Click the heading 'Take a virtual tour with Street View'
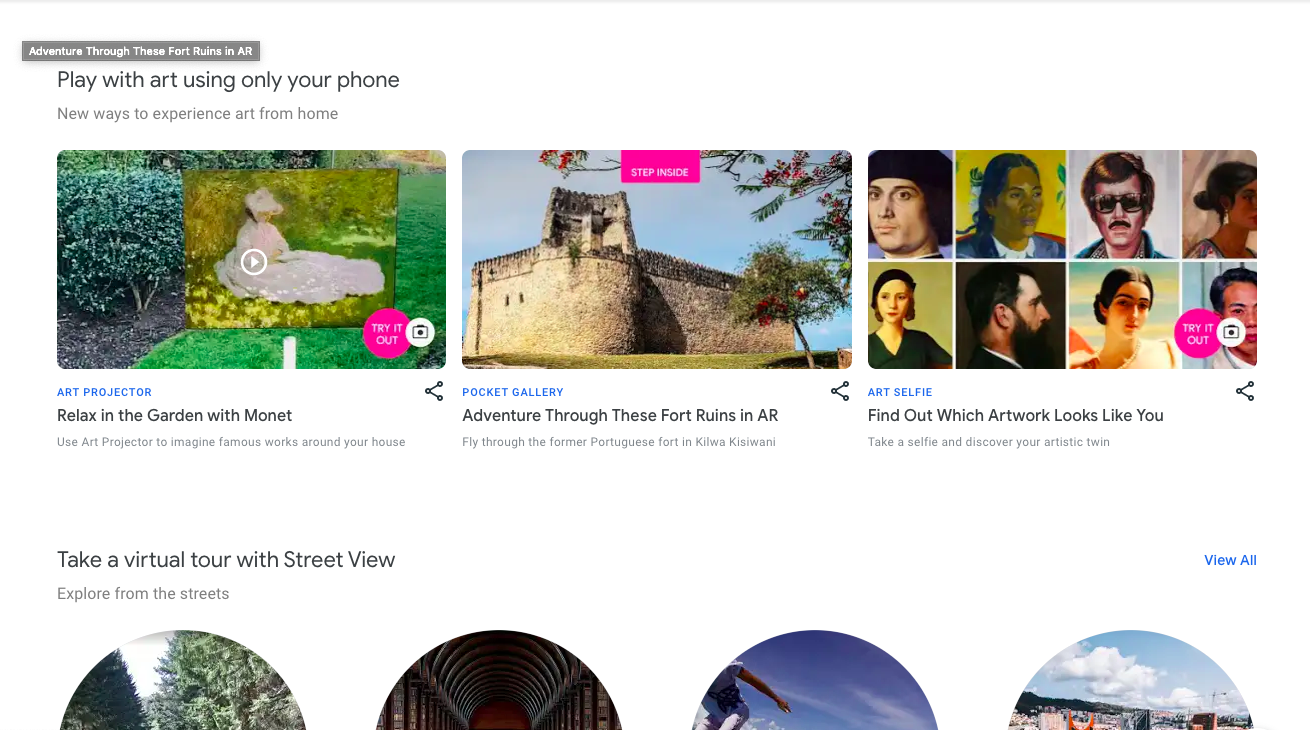Image resolution: width=1310 pixels, height=730 pixels. tap(226, 560)
